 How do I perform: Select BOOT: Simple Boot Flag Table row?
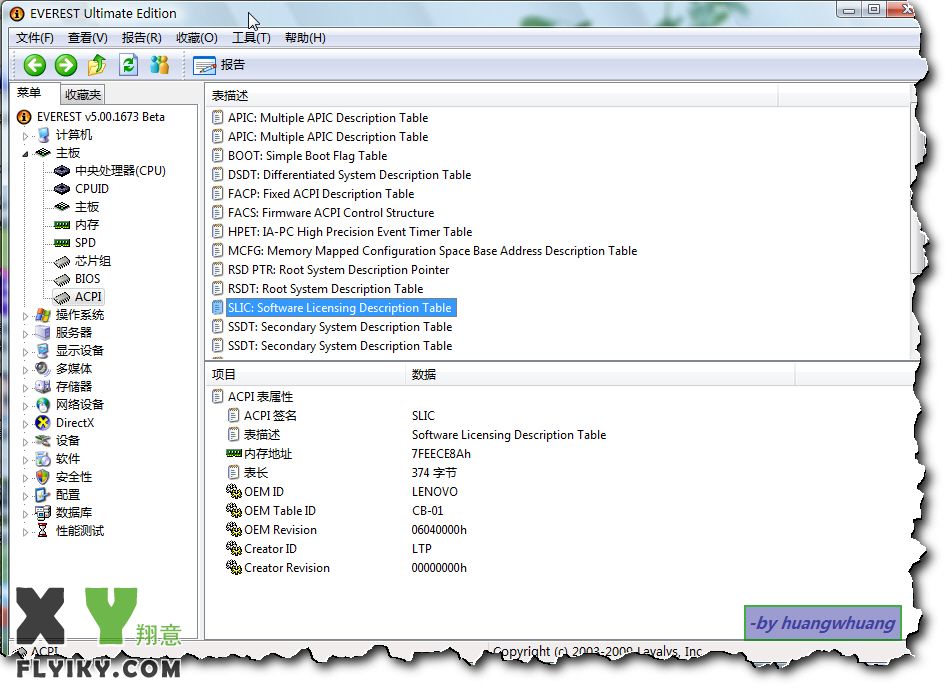coord(307,156)
